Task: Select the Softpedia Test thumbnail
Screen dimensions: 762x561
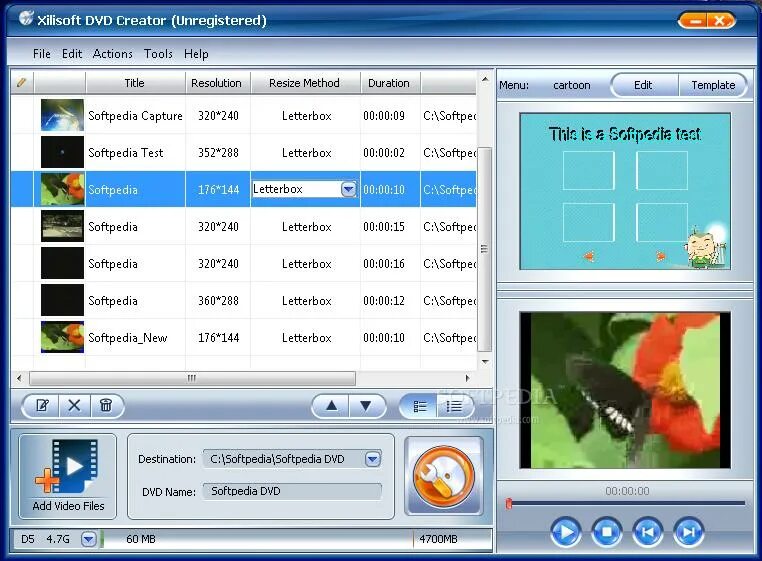Action: pyautogui.click(x=62, y=152)
